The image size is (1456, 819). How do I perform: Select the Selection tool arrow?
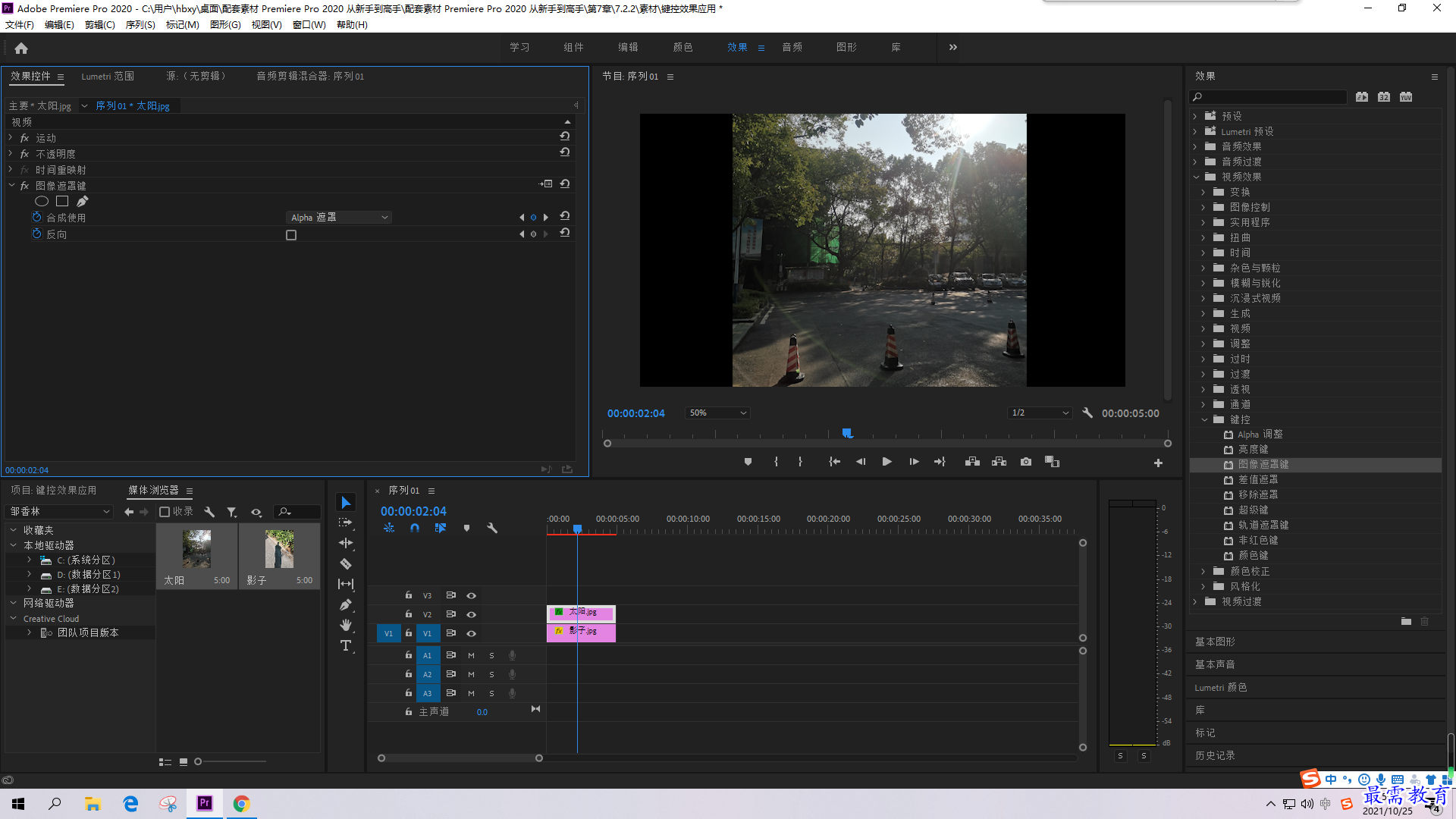pos(346,503)
